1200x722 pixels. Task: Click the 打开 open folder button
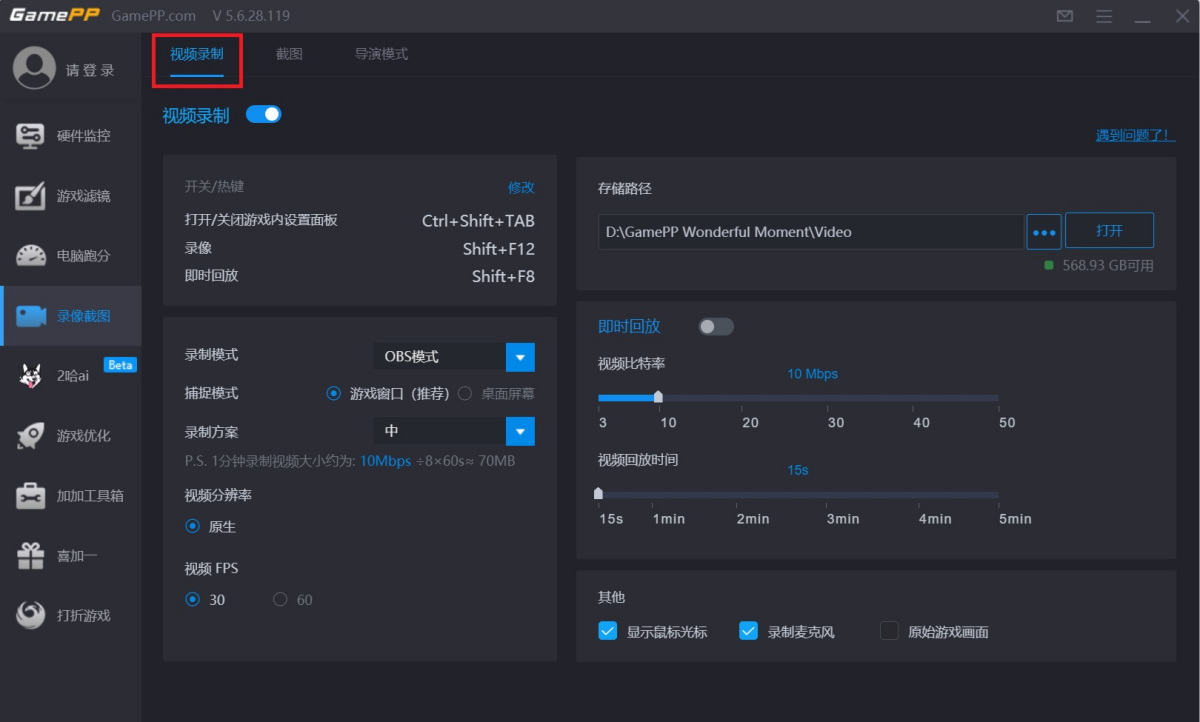pos(1109,230)
